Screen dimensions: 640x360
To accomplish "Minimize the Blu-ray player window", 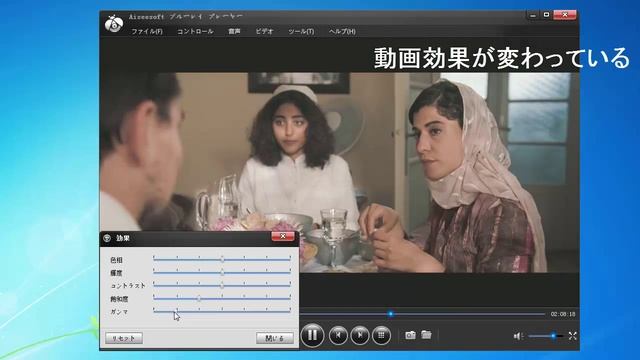I will [x=533, y=15].
